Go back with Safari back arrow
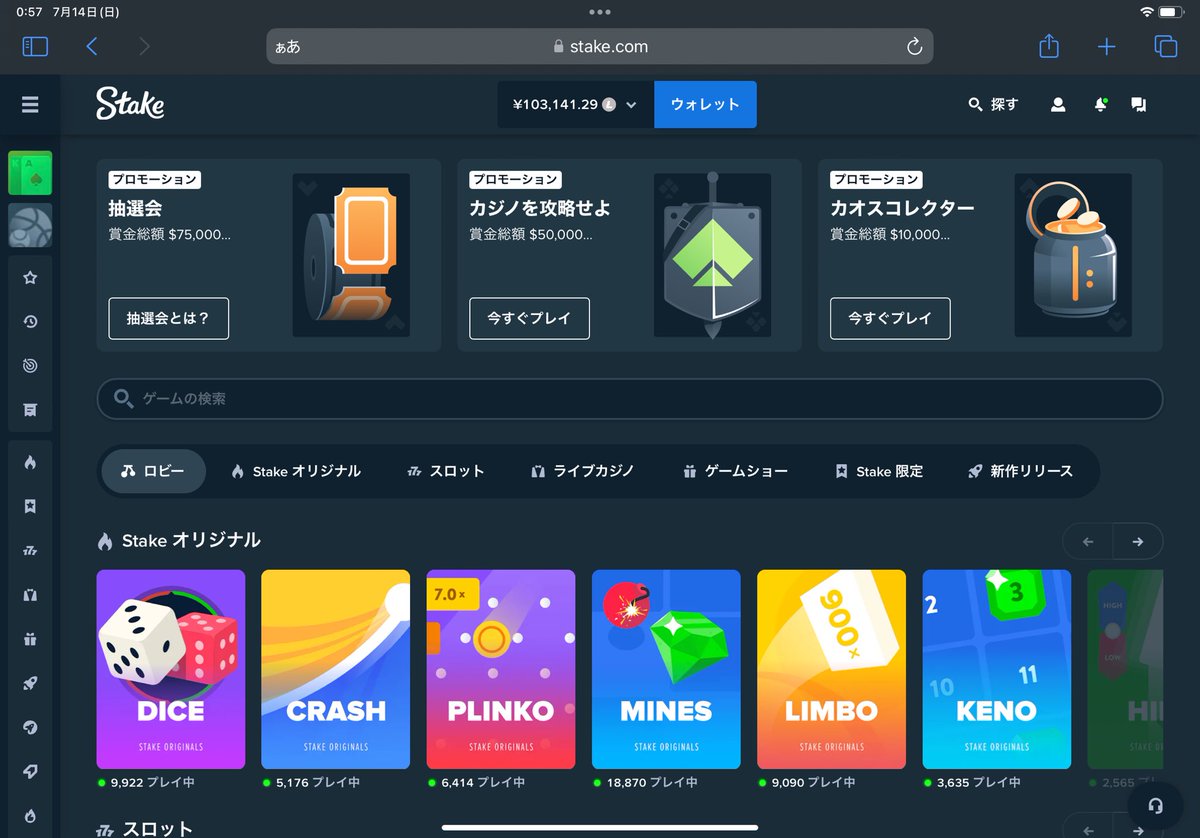Viewport: 1200px width, 838px height. (x=92, y=46)
